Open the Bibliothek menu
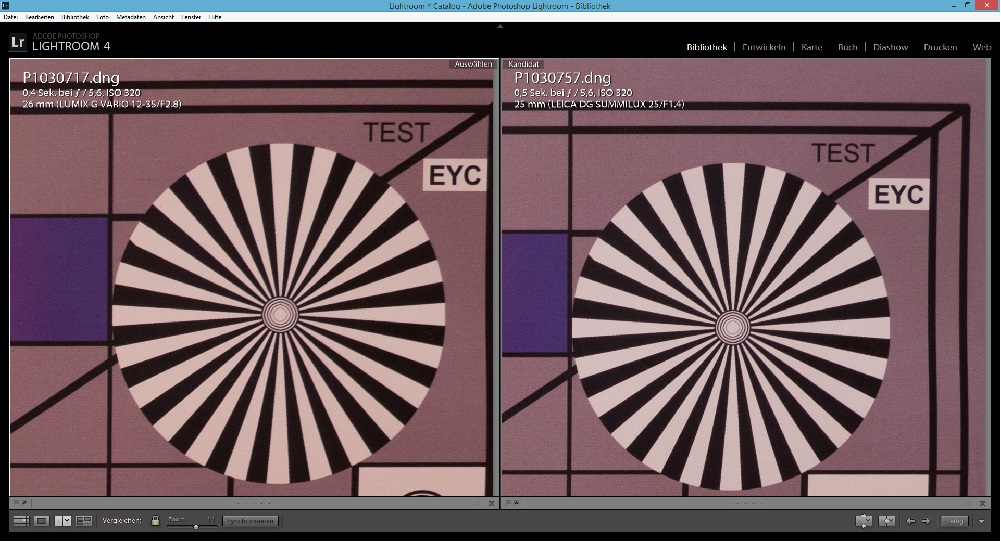1001x542 pixels. (75, 17)
